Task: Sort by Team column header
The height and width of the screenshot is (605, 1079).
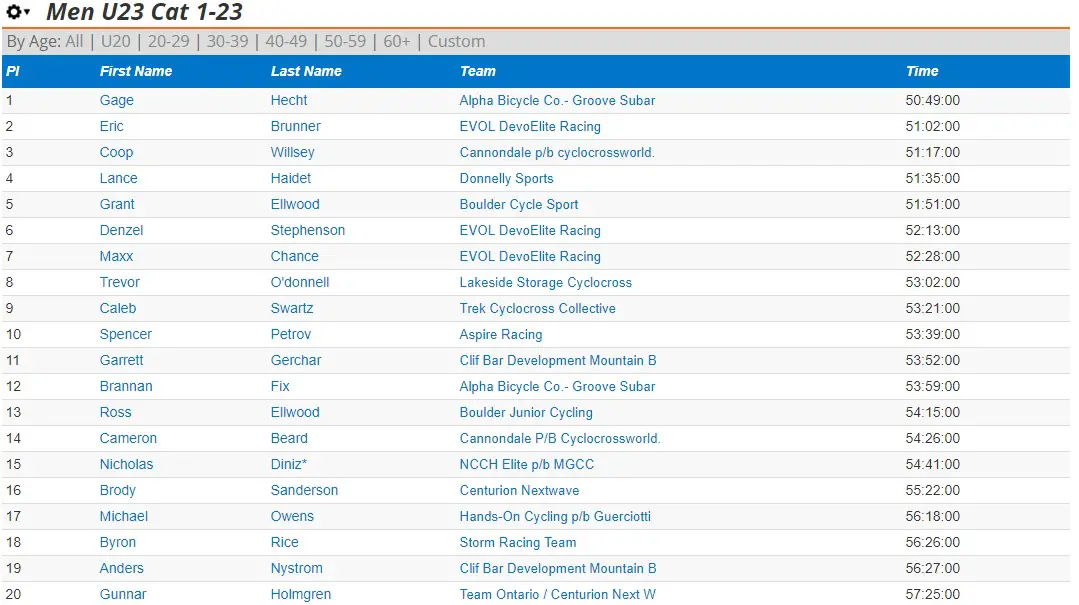Action: pos(478,71)
